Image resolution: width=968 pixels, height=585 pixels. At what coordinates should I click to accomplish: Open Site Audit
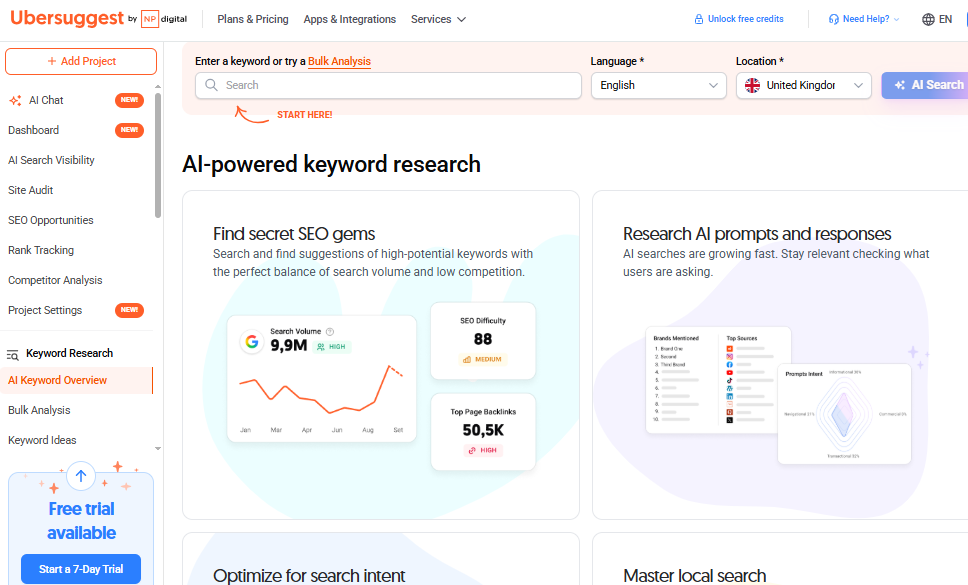pyautogui.click(x=30, y=190)
